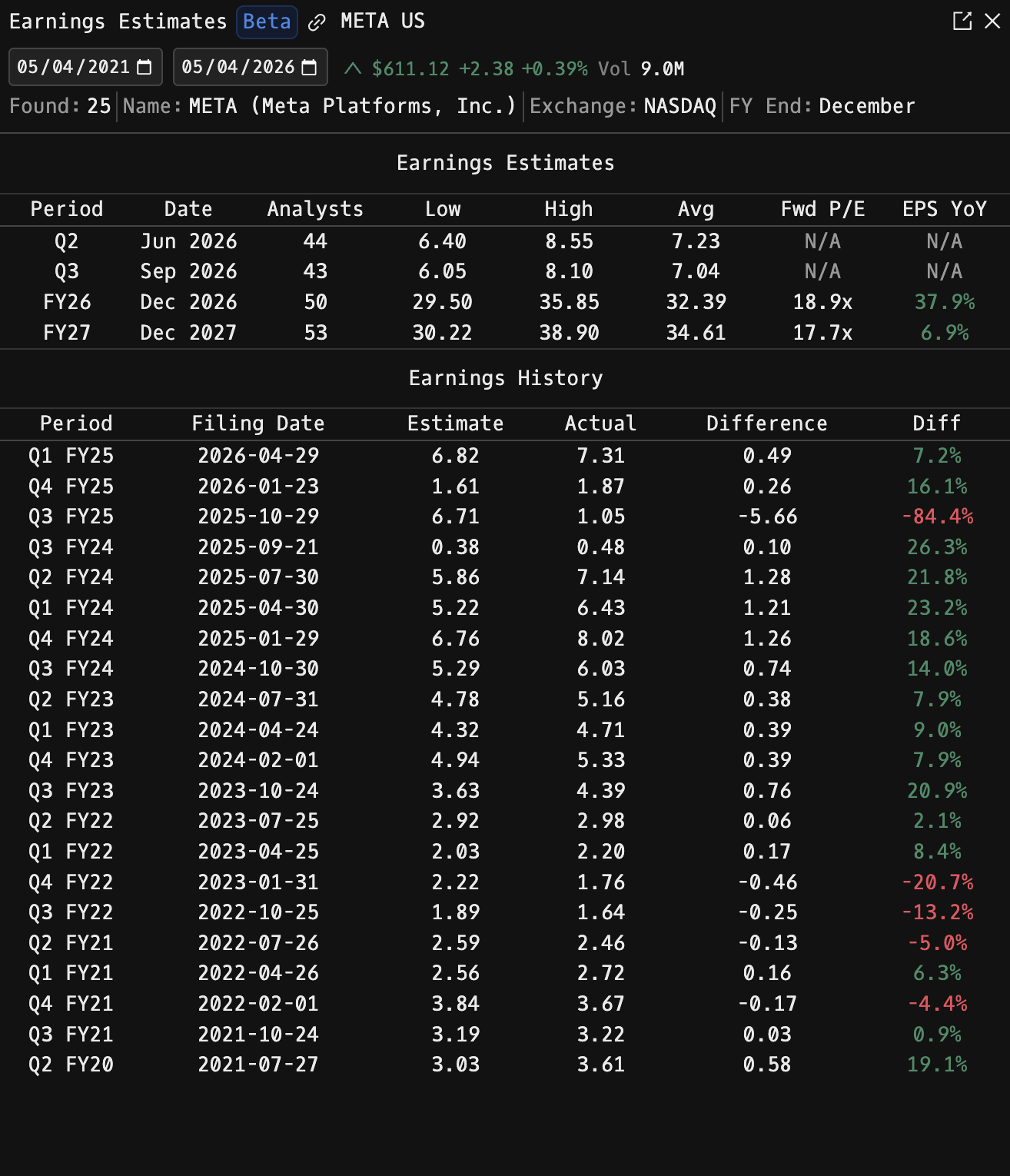Open calendar icon in end date 05/04/2026

(x=309, y=68)
